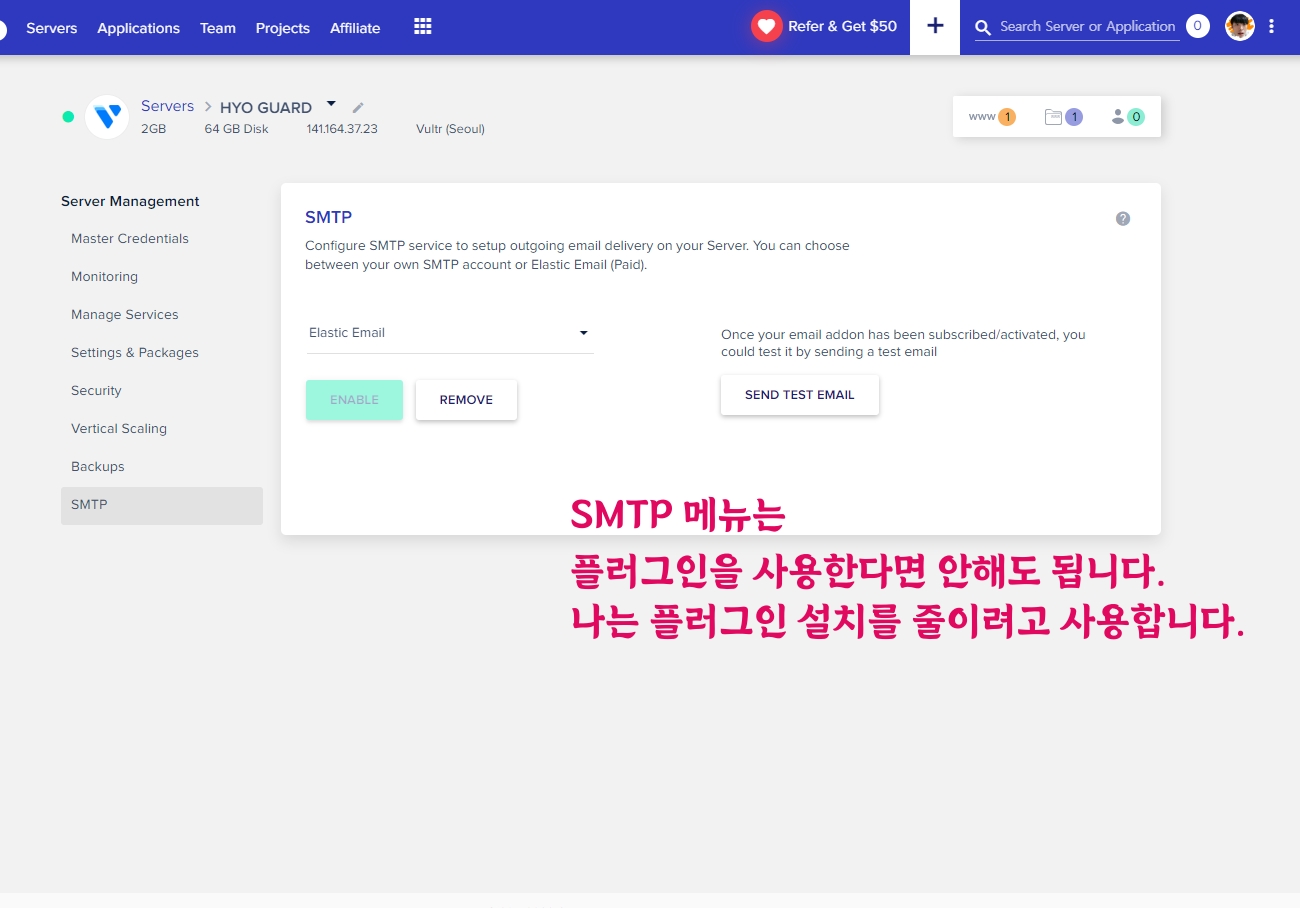Select Monitoring in sidebar
This screenshot has height=908, width=1300.
162,277
